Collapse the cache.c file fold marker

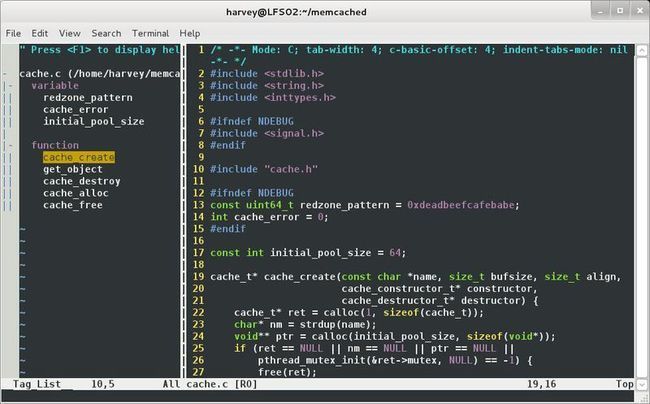tap(5, 74)
